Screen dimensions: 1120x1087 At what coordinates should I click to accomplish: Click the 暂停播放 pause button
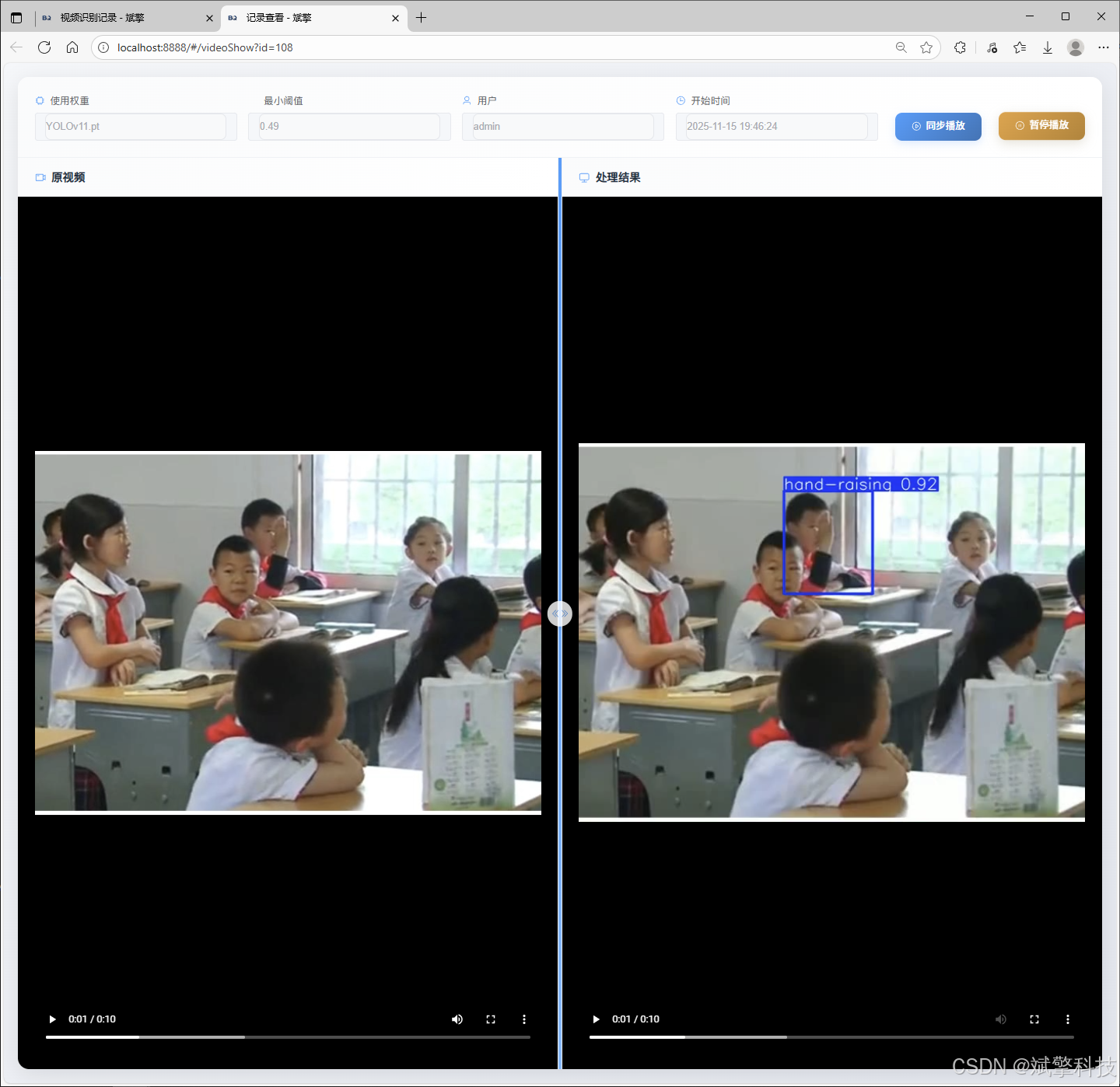(1041, 125)
